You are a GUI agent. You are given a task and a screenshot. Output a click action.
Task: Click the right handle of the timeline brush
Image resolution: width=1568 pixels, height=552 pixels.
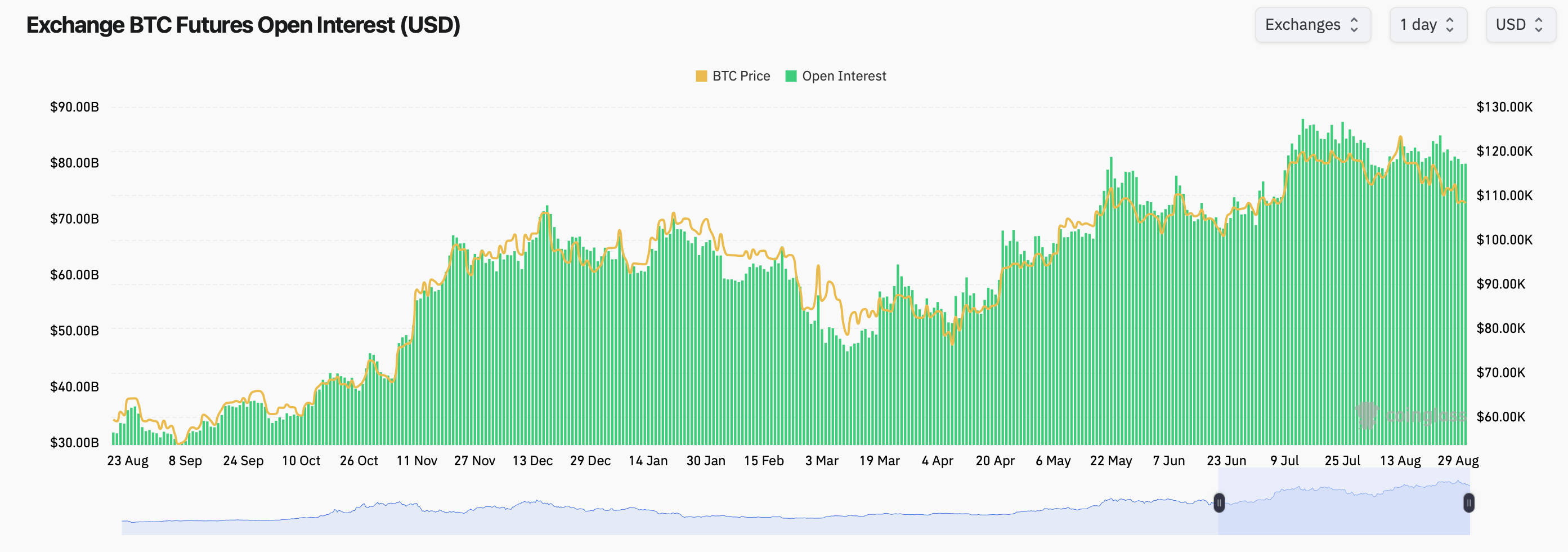pyautogui.click(x=1470, y=501)
